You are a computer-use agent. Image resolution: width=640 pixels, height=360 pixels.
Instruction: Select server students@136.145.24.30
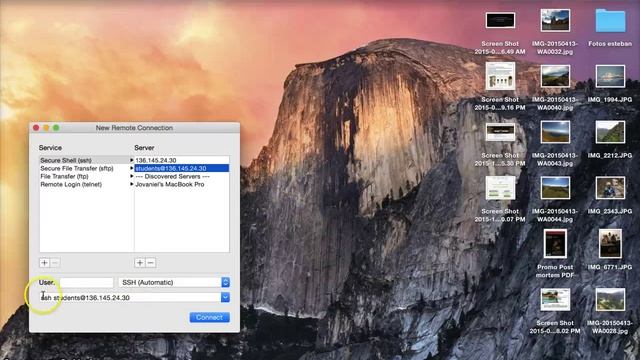pos(182,168)
